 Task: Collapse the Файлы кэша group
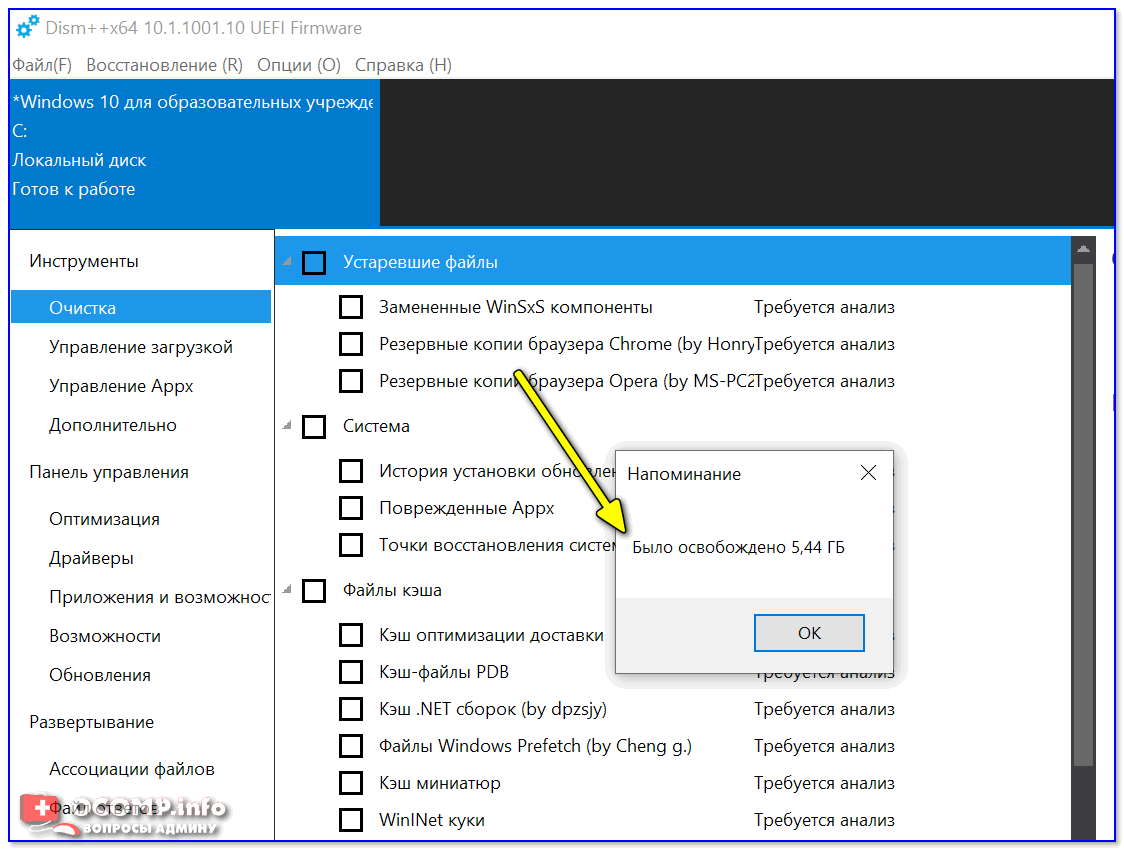288,590
